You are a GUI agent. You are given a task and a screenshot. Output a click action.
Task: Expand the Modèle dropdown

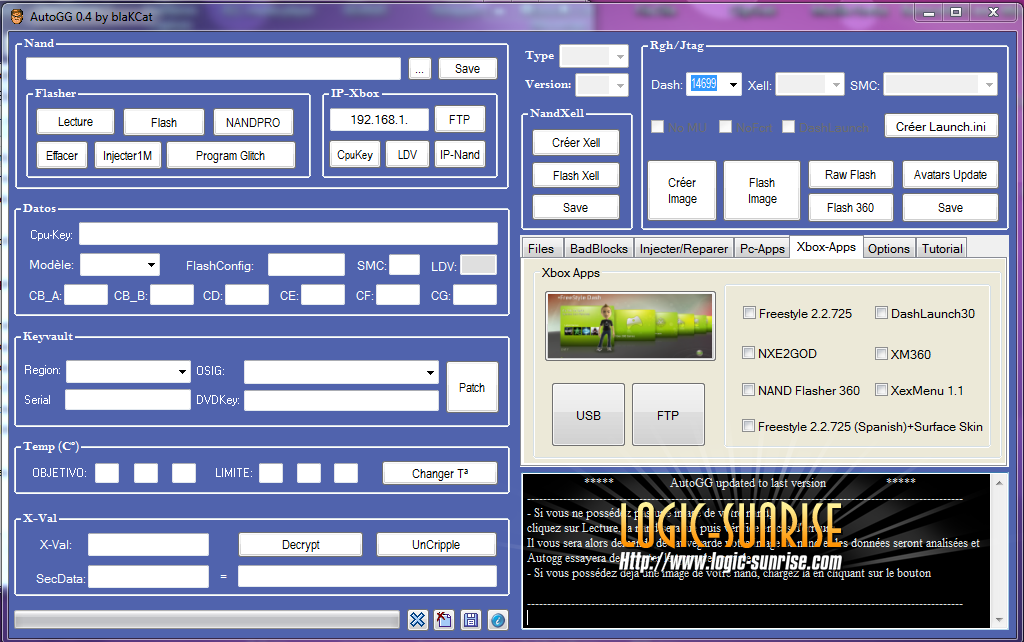(x=151, y=265)
